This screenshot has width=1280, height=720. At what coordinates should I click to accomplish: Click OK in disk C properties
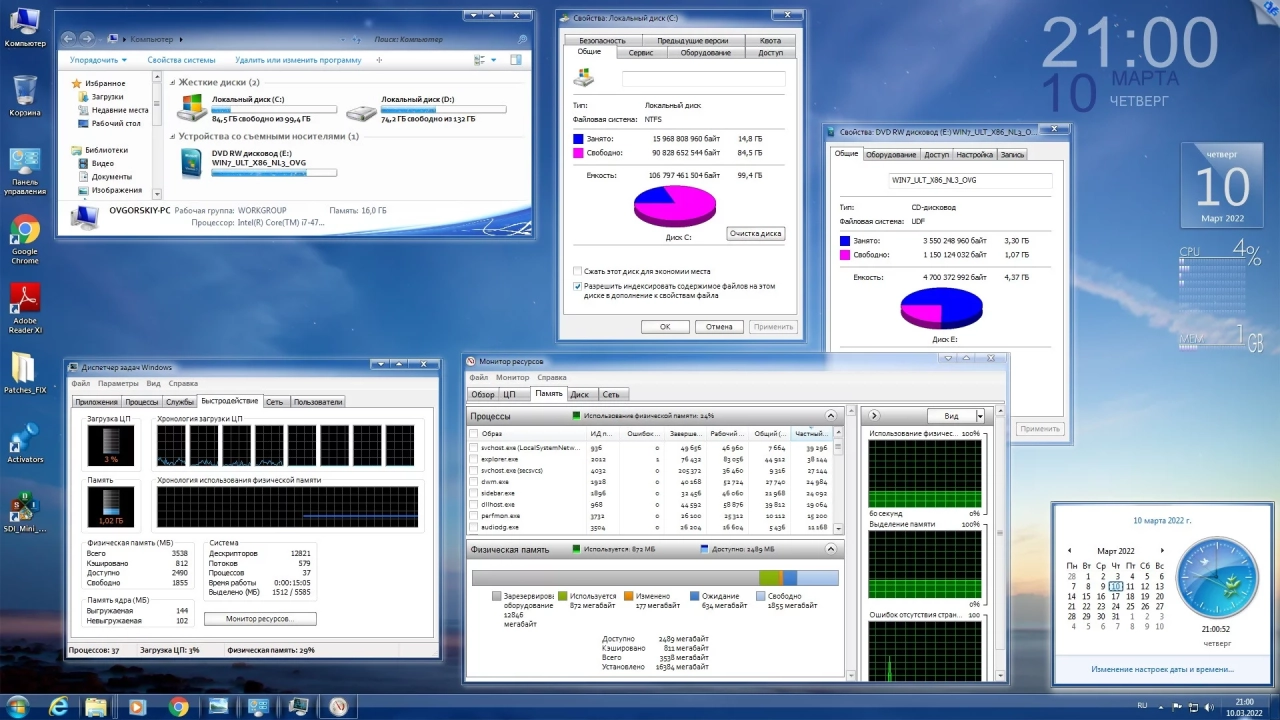point(665,327)
